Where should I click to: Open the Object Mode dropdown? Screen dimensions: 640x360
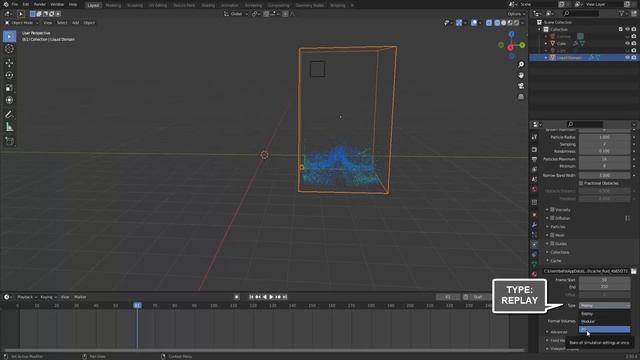click(x=22, y=23)
